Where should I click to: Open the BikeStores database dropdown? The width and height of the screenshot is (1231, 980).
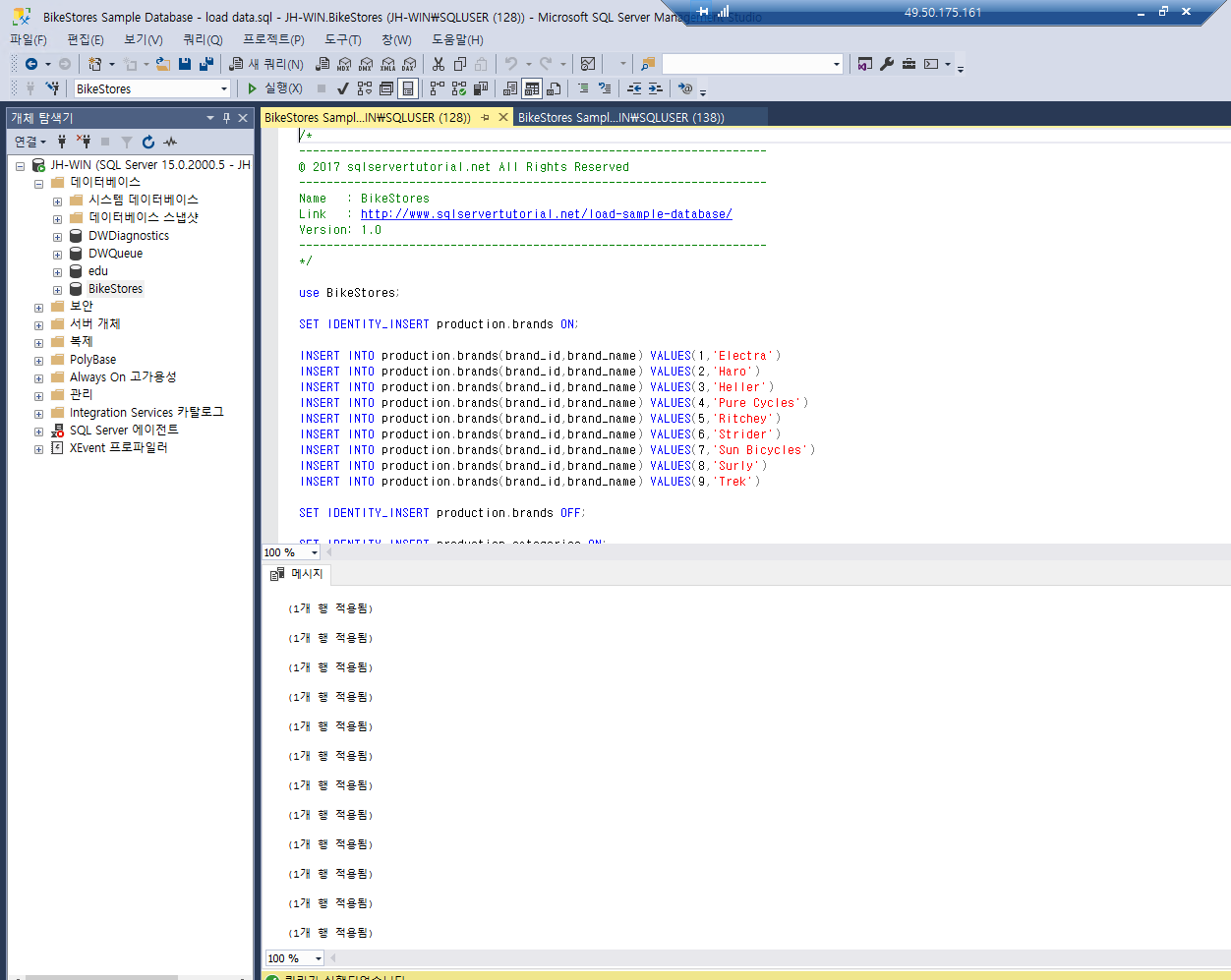click(x=224, y=88)
